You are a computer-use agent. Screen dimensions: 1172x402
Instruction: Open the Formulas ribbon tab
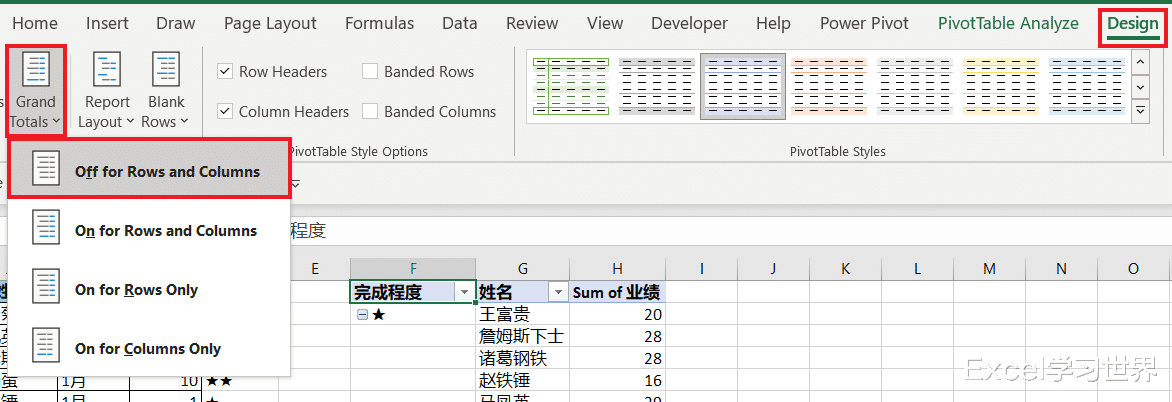pos(379,23)
